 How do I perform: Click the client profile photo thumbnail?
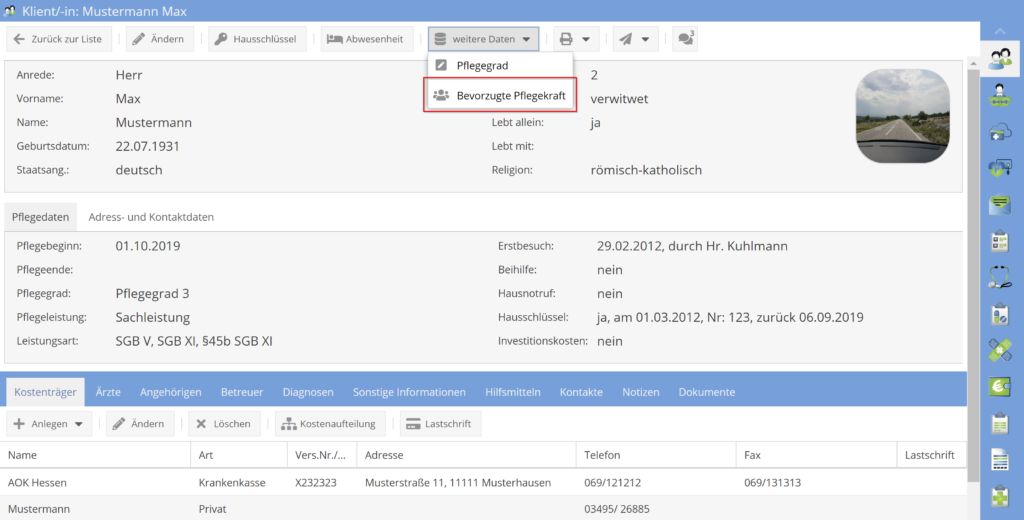tap(903, 117)
